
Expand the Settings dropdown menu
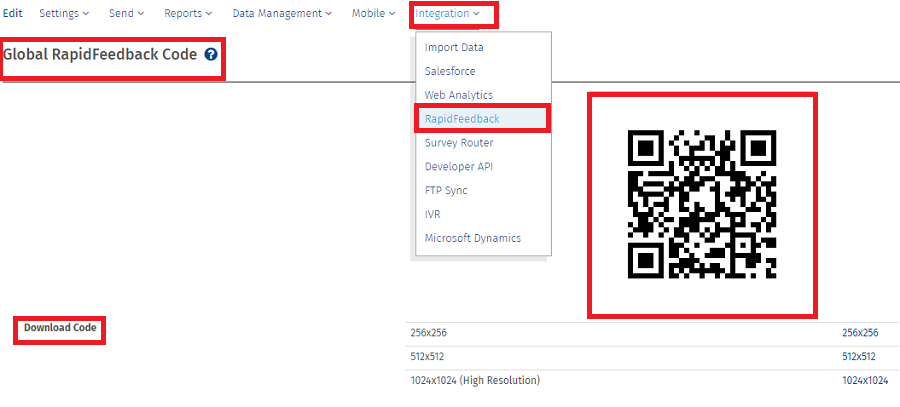(64, 13)
